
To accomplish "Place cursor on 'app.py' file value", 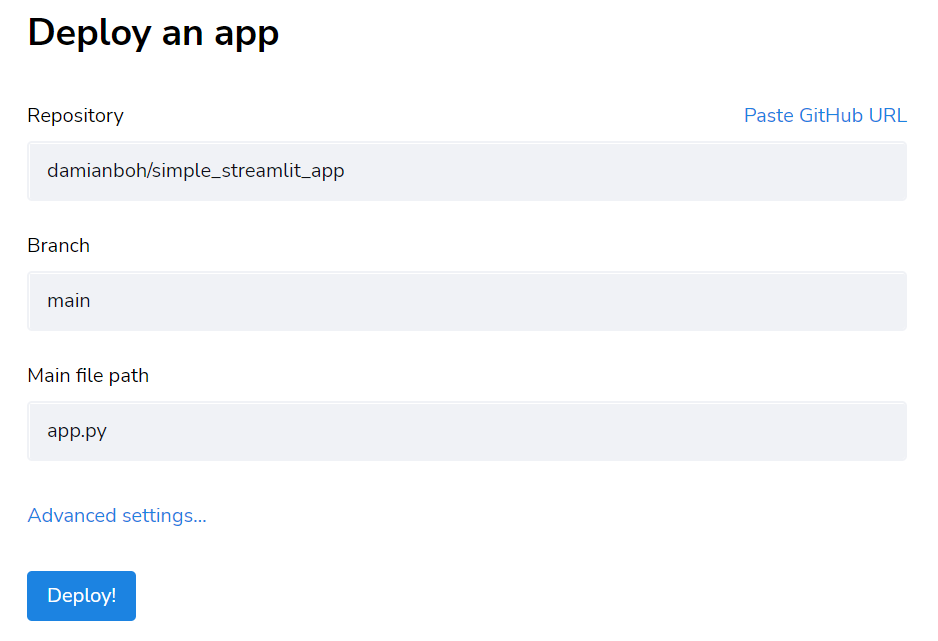I will (77, 432).
